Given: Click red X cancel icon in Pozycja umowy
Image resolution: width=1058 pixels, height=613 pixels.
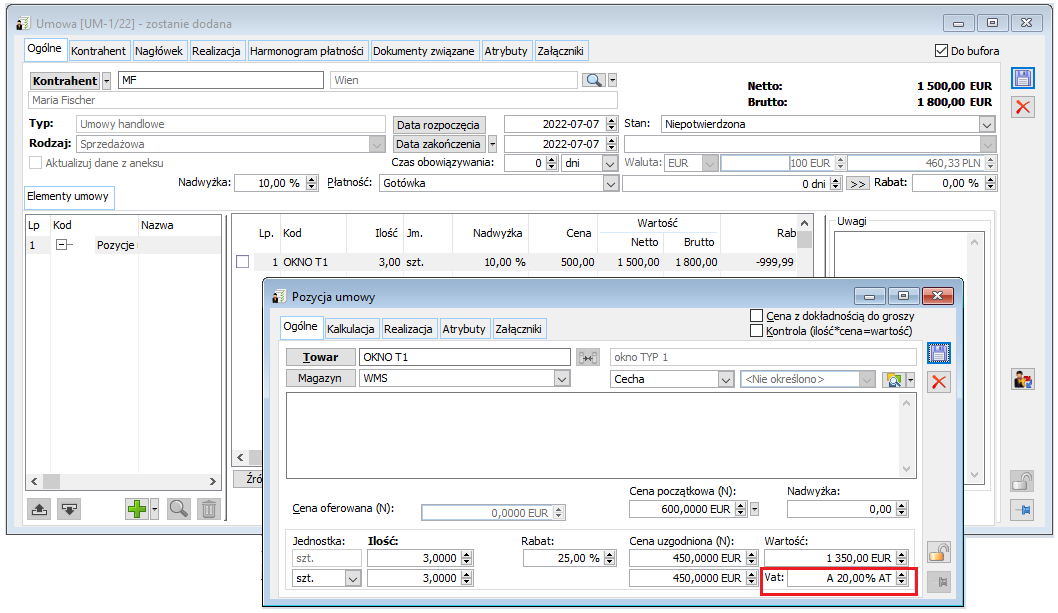Looking at the screenshot, I should (x=939, y=382).
